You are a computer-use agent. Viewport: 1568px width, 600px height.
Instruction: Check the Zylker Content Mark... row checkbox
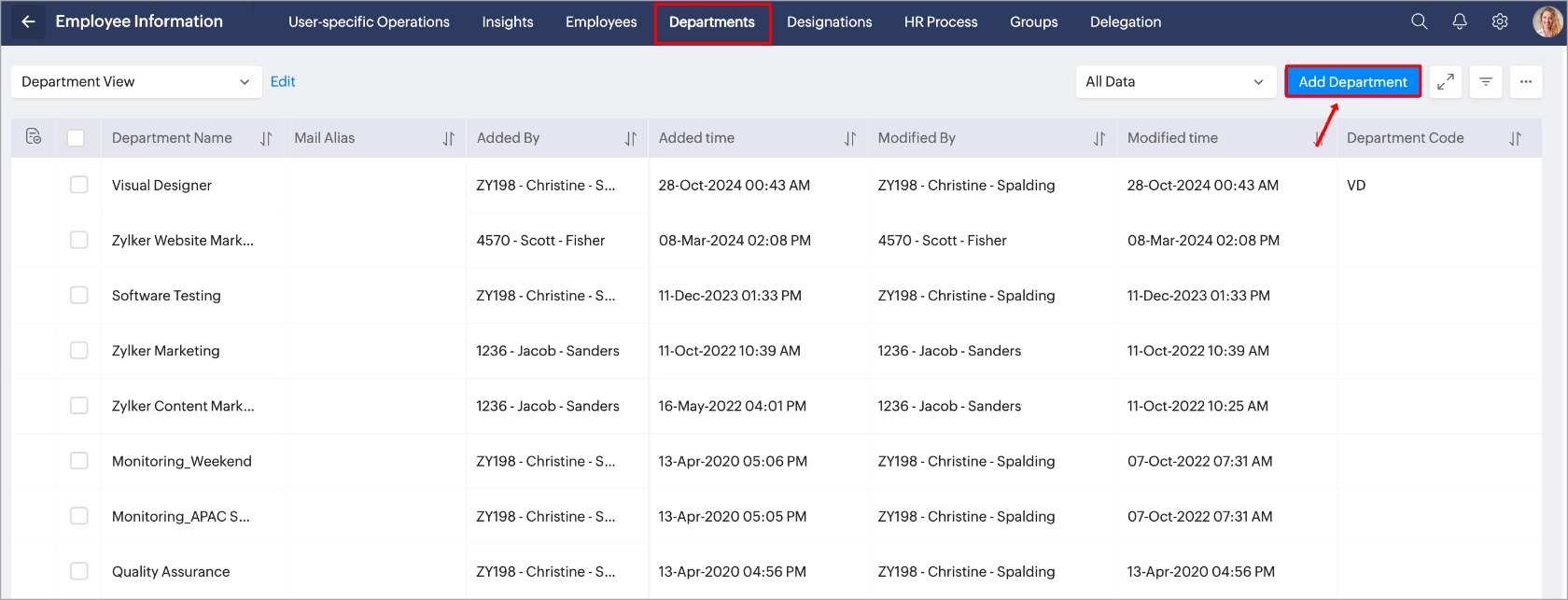point(79,405)
